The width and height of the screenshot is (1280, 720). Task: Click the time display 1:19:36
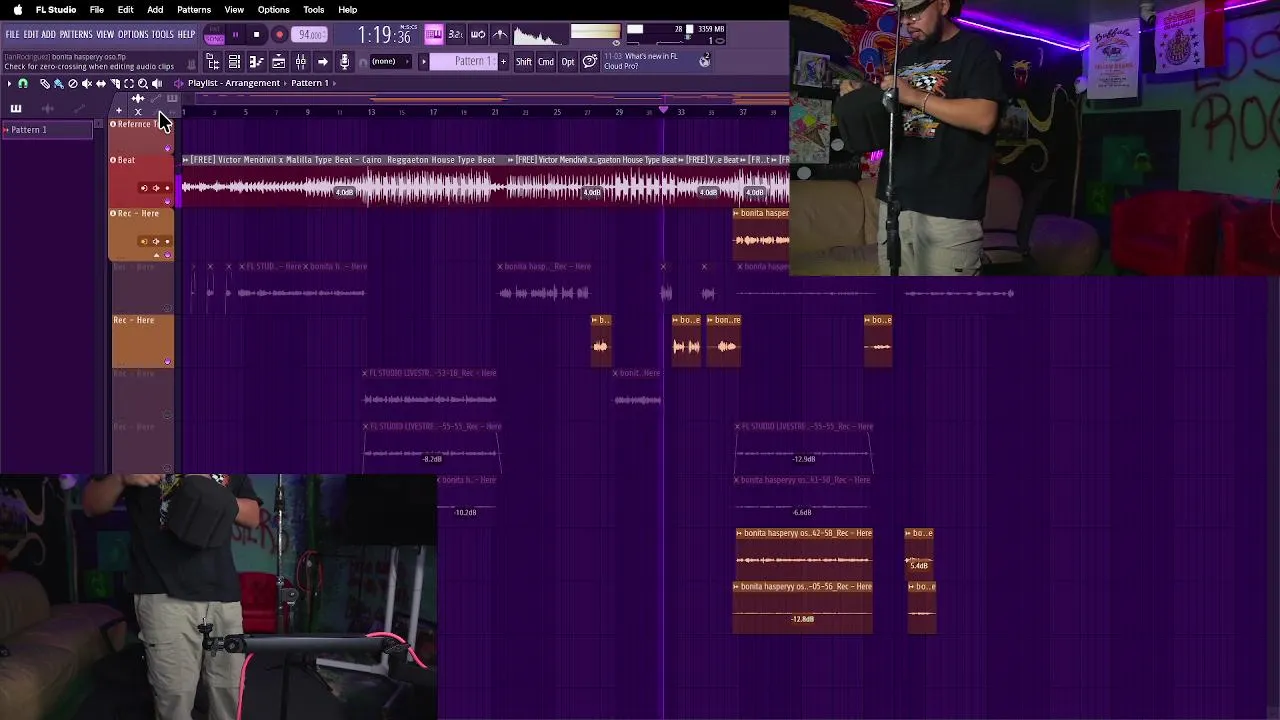[384, 36]
